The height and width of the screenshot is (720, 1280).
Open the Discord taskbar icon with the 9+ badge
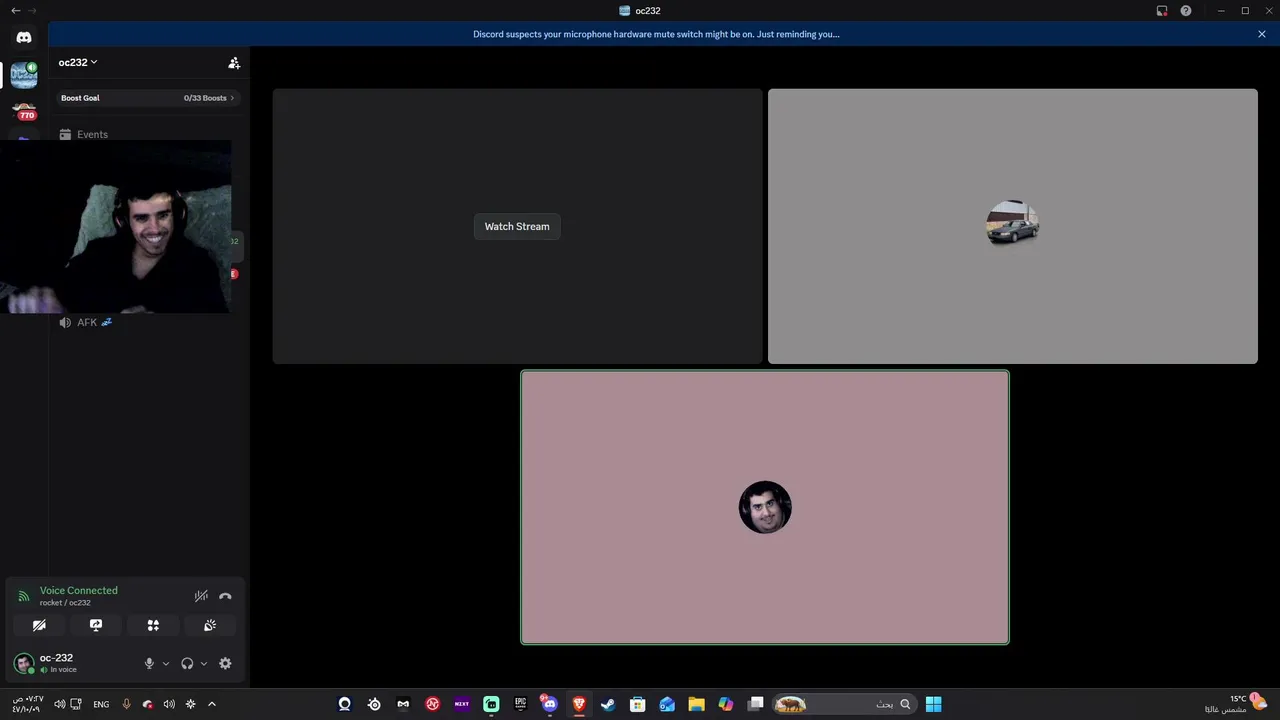(549, 704)
